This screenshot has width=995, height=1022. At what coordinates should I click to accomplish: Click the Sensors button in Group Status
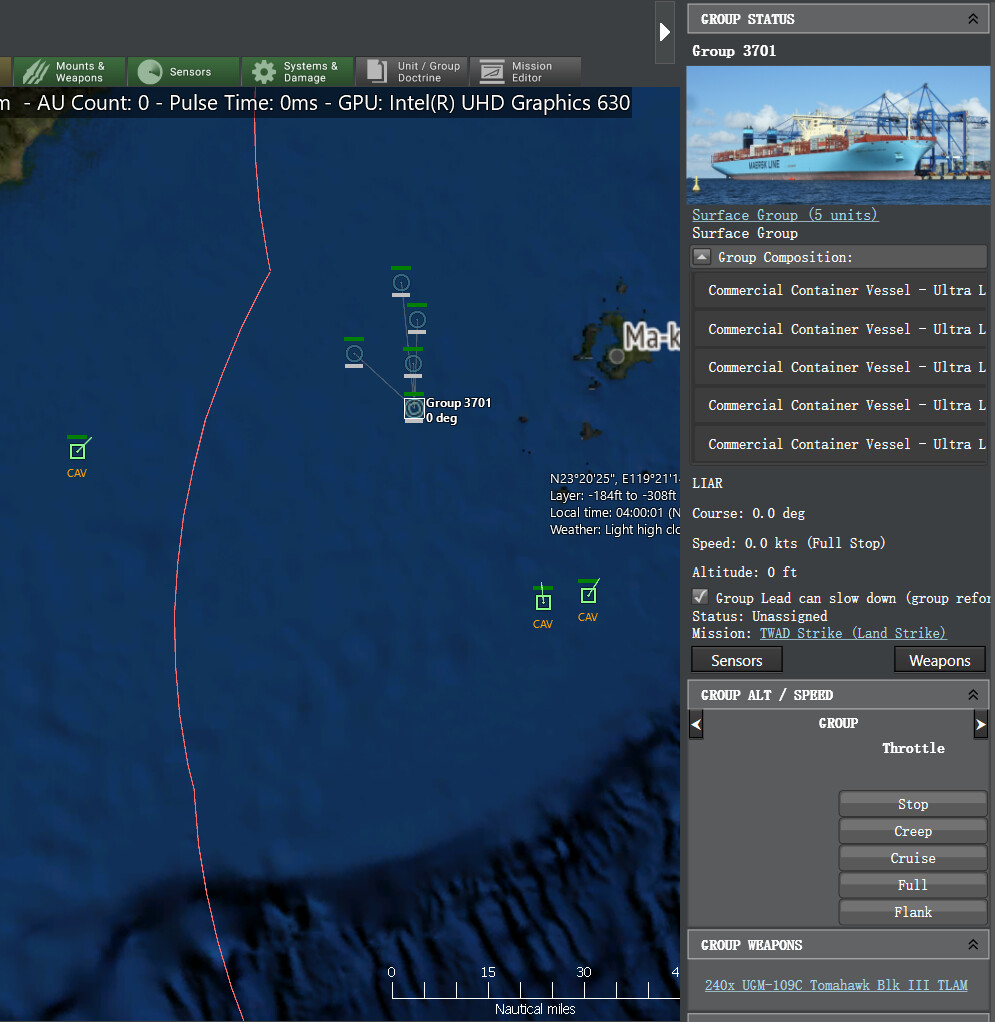(736, 660)
